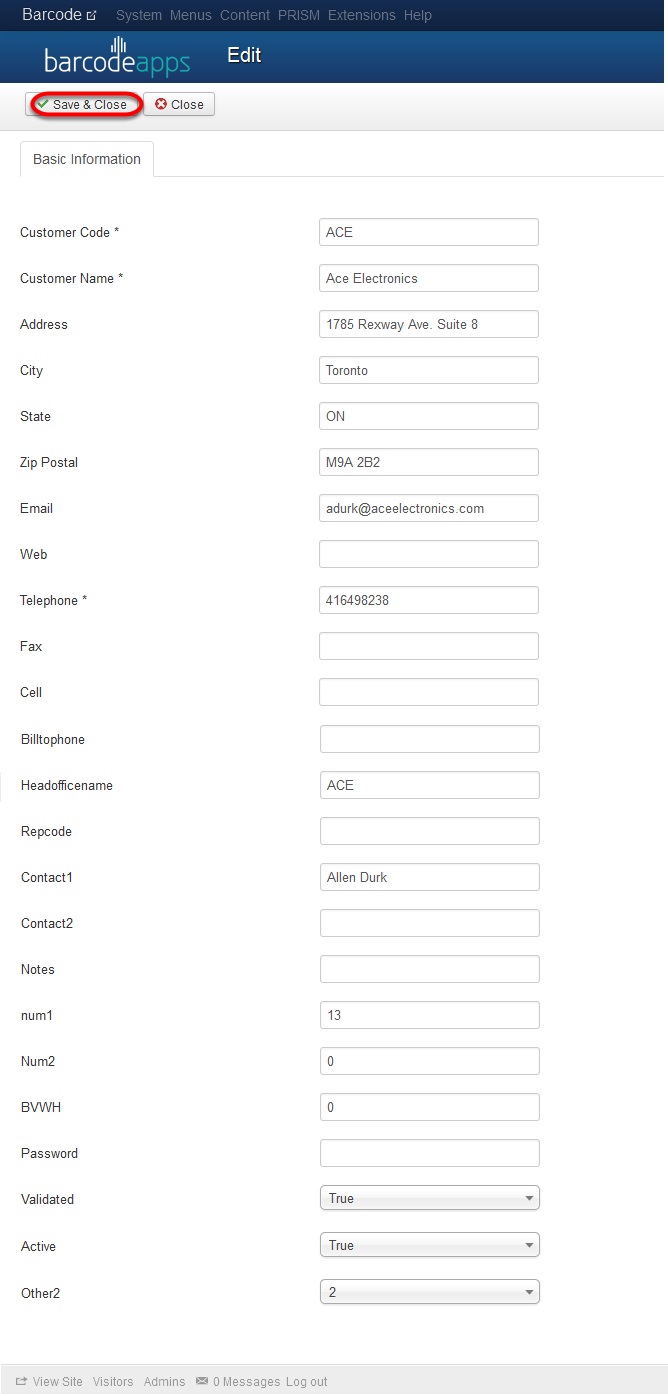Click the Messages envelope icon in footer
The height and width of the screenshot is (1396, 668).
click(x=202, y=1381)
